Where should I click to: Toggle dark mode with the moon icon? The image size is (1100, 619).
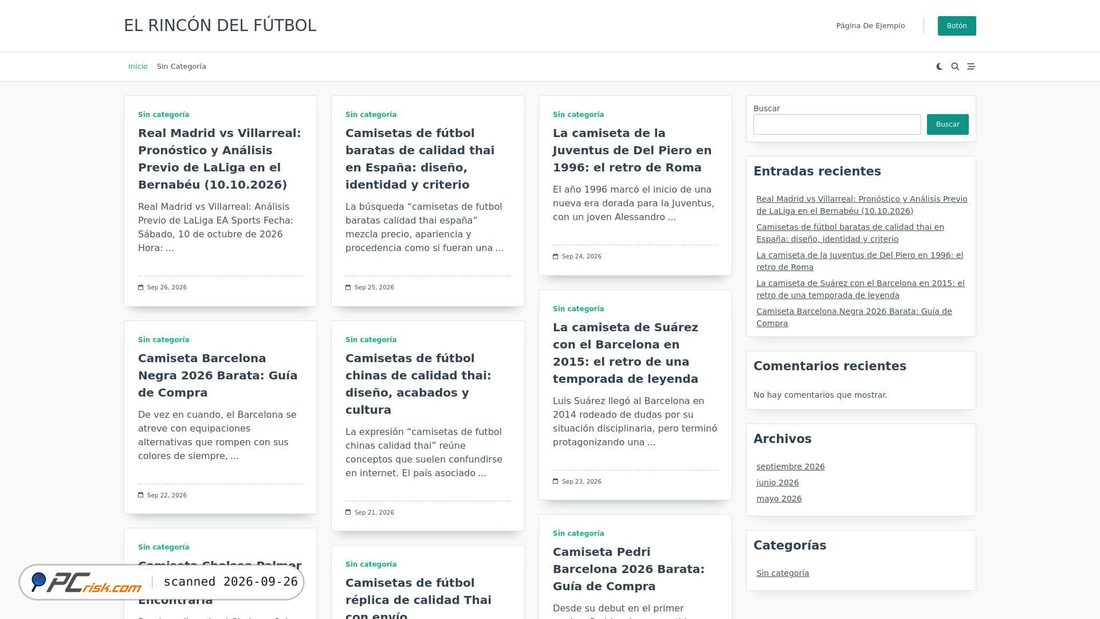pos(939,67)
